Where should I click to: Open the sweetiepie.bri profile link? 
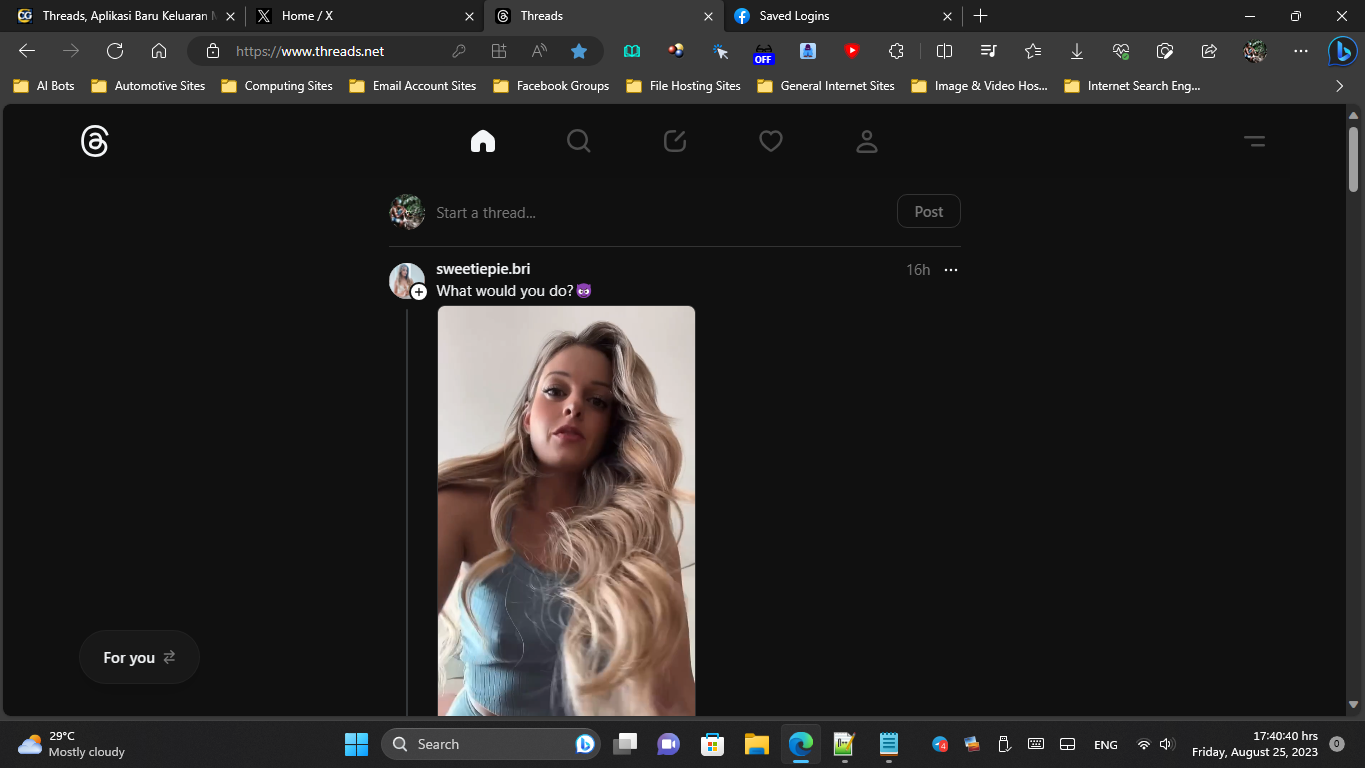pyautogui.click(x=483, y=269)
